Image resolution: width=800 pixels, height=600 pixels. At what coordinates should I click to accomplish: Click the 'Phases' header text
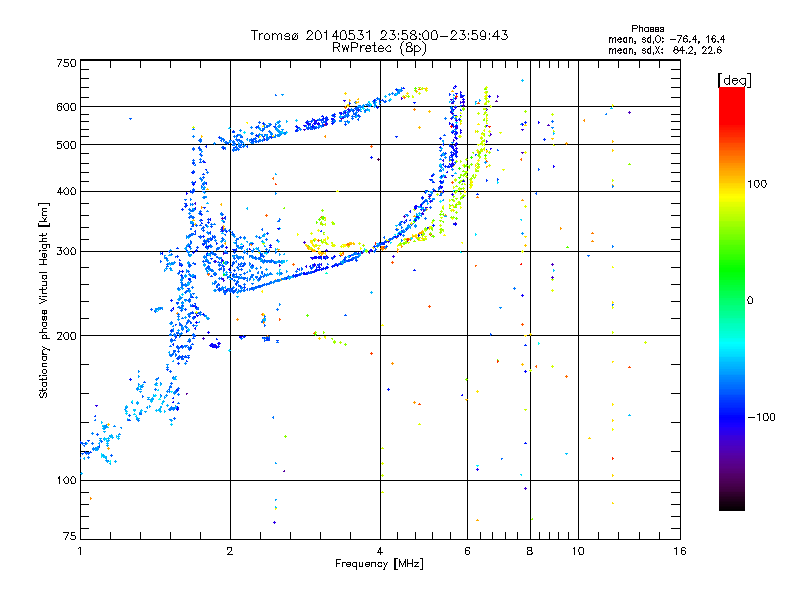click(x=647, y=29)
